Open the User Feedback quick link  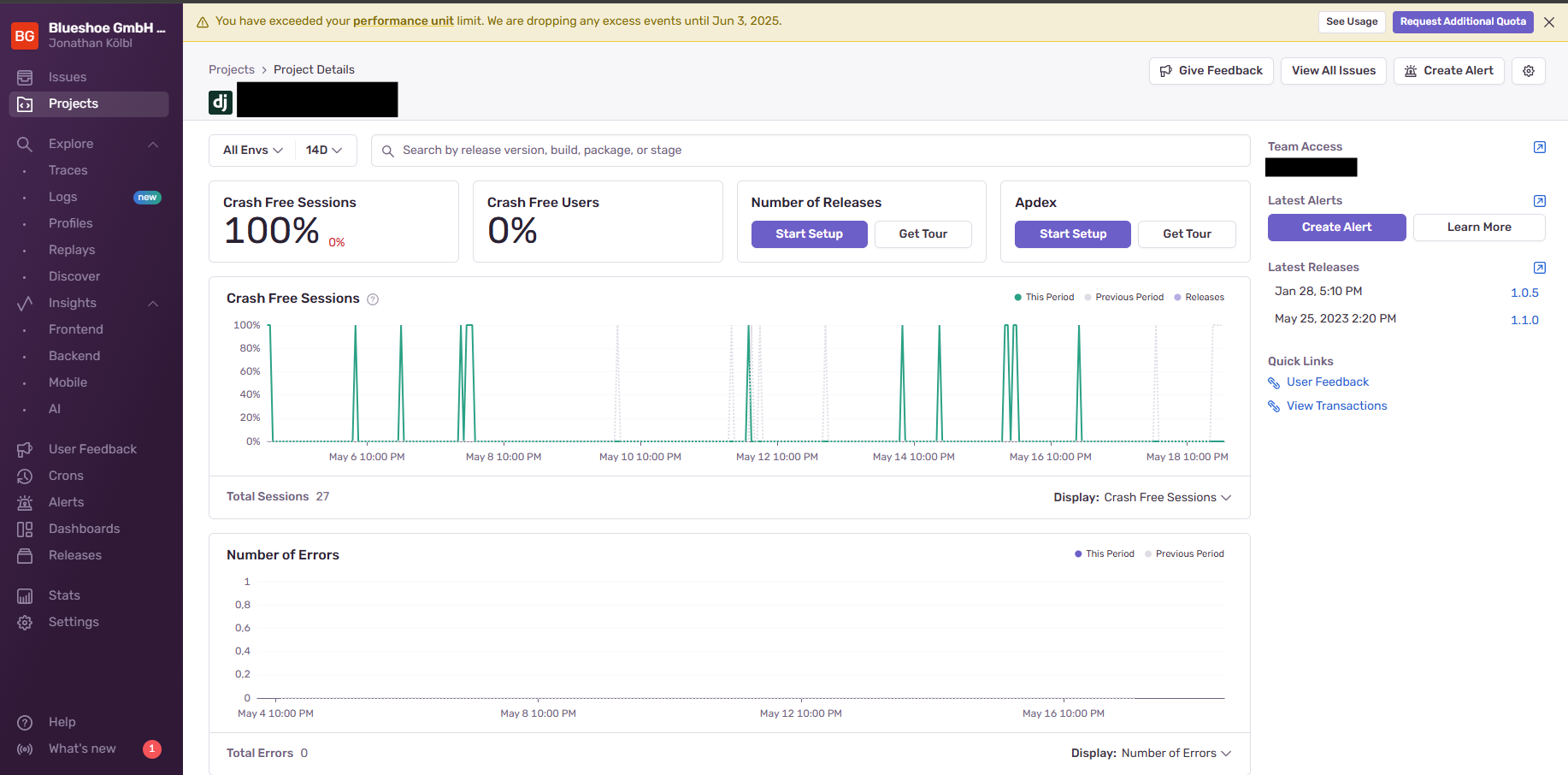pyautogui.click(x=1327, y=382)
